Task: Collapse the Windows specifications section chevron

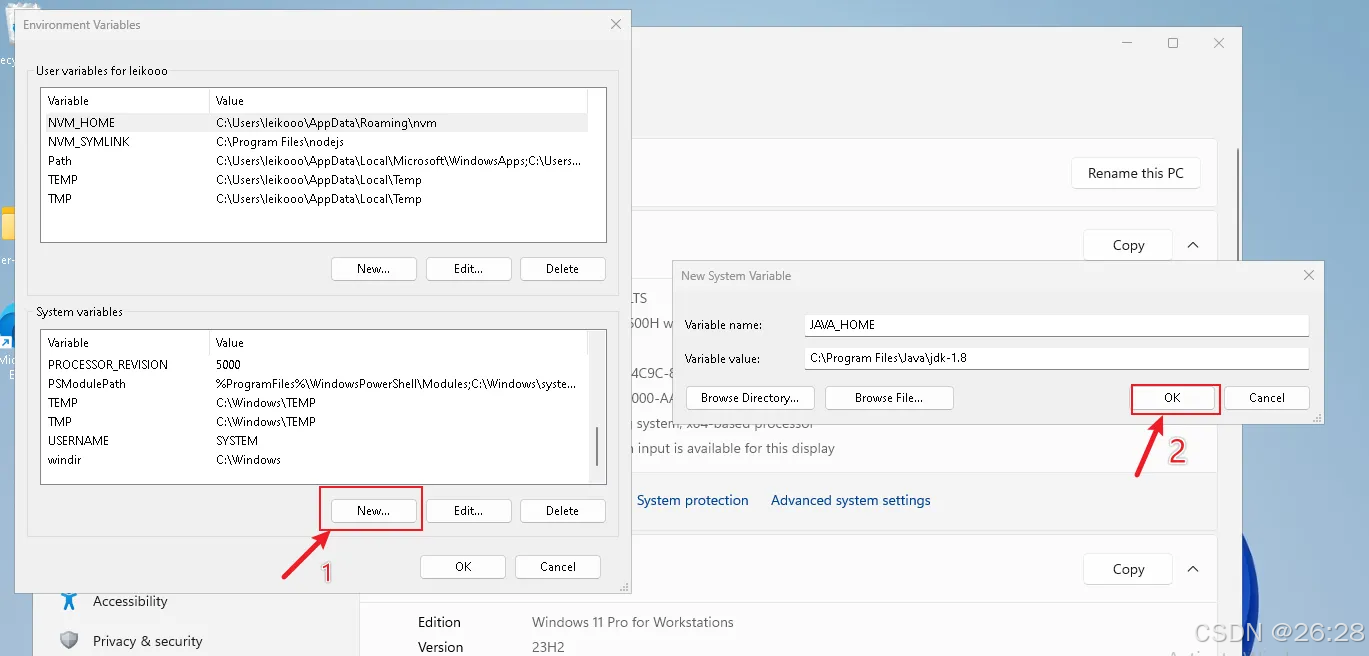Action: (x=1193, y=569)
